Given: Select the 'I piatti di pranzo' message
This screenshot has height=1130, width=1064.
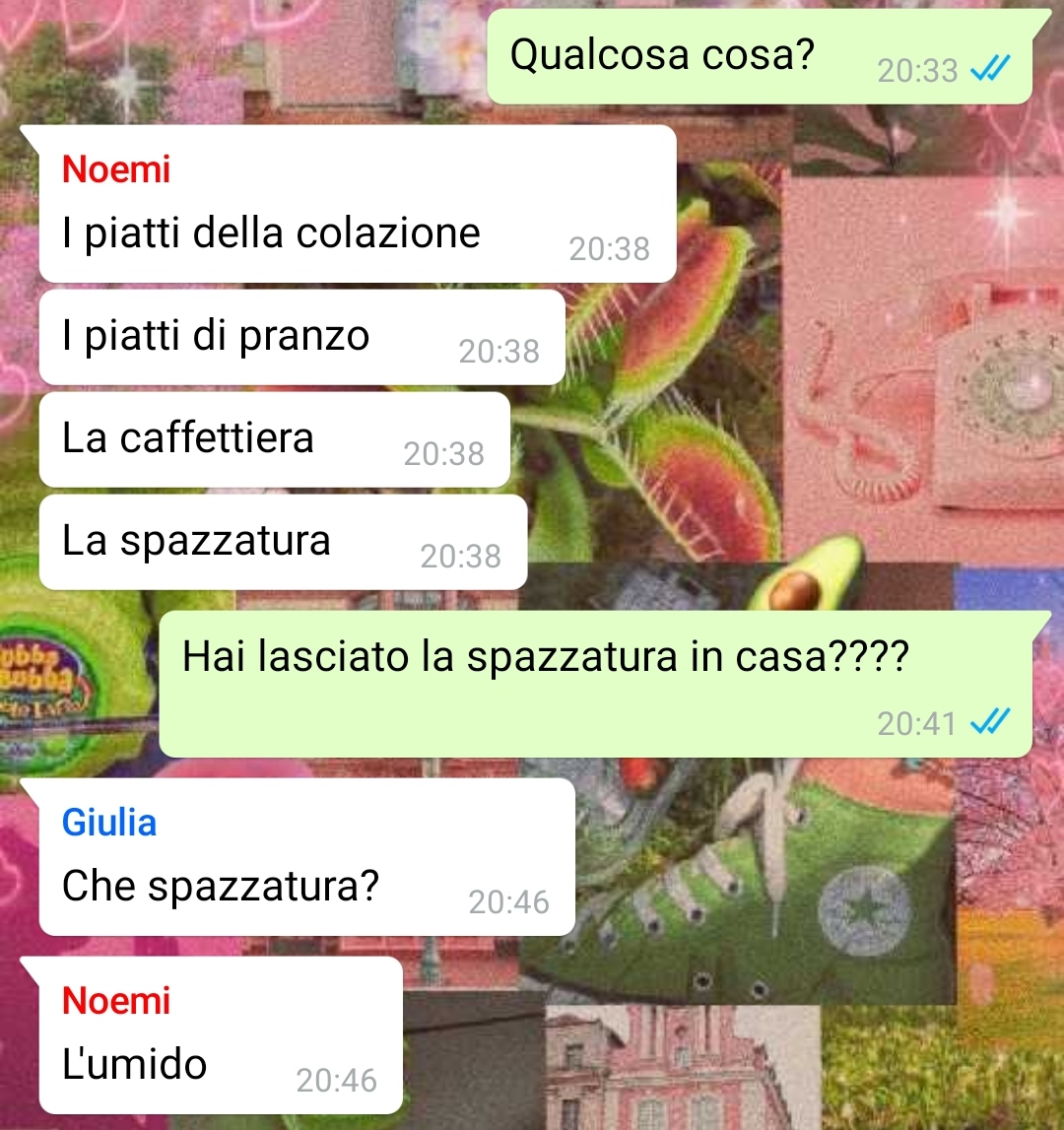Looking at the screenshot, I should pyautogui.click(x=302, y=337).
